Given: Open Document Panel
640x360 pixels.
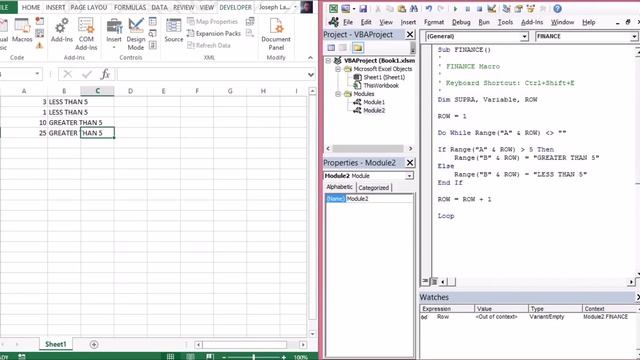Looking at the screenshot, I should point(276,35).
